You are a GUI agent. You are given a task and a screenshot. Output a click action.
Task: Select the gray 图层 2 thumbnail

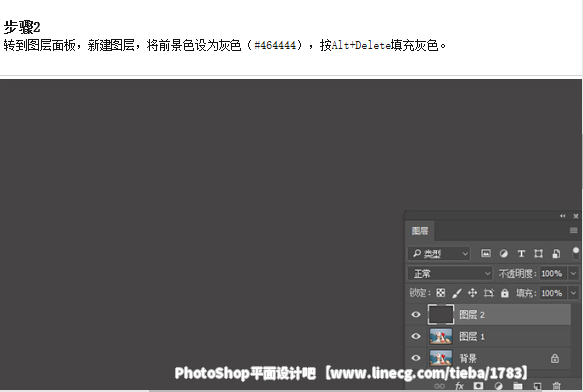(x=441, y=315)
